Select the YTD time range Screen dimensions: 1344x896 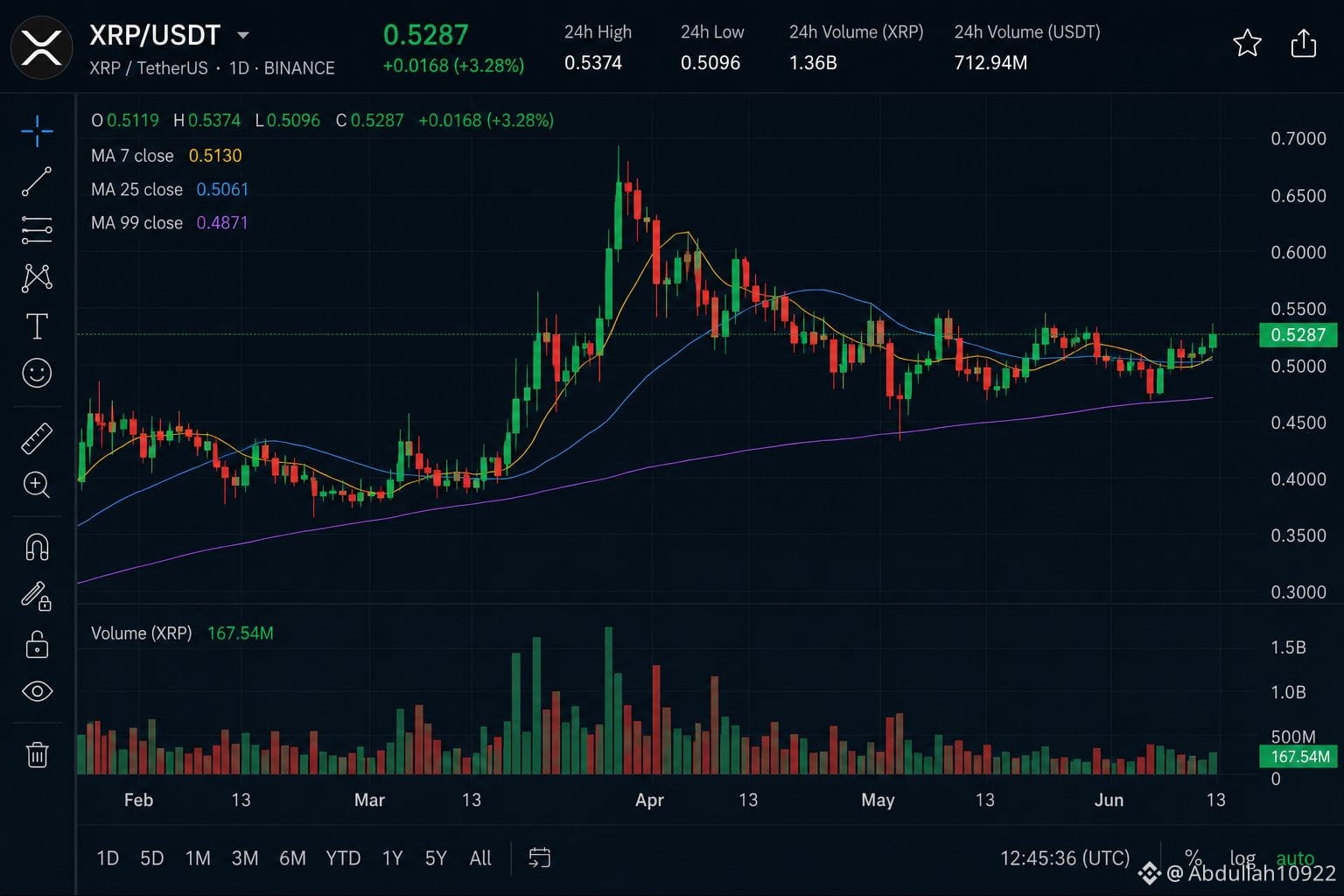point(343,858)
